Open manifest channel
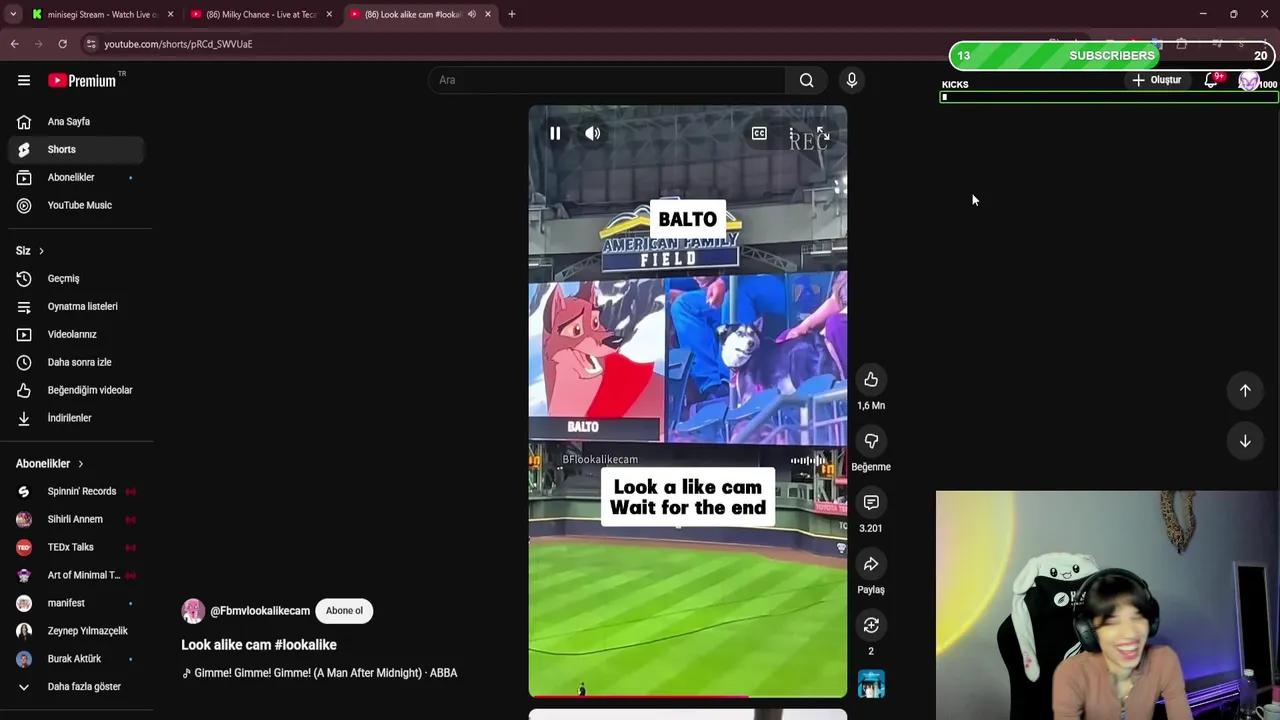This screenshot has width=1280, height=720. [76, 603]
